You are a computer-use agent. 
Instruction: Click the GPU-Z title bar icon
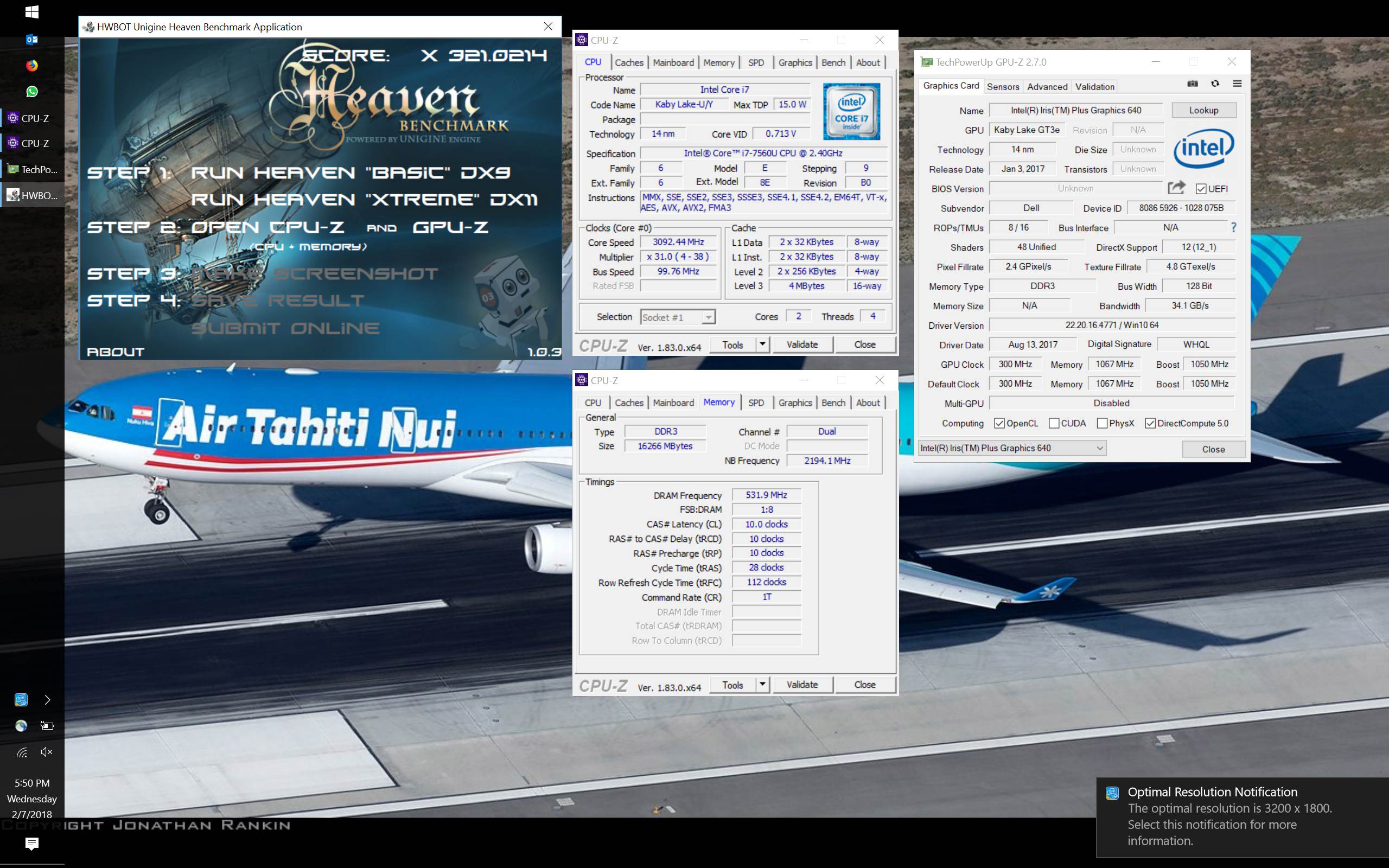(x=927, y=61)
